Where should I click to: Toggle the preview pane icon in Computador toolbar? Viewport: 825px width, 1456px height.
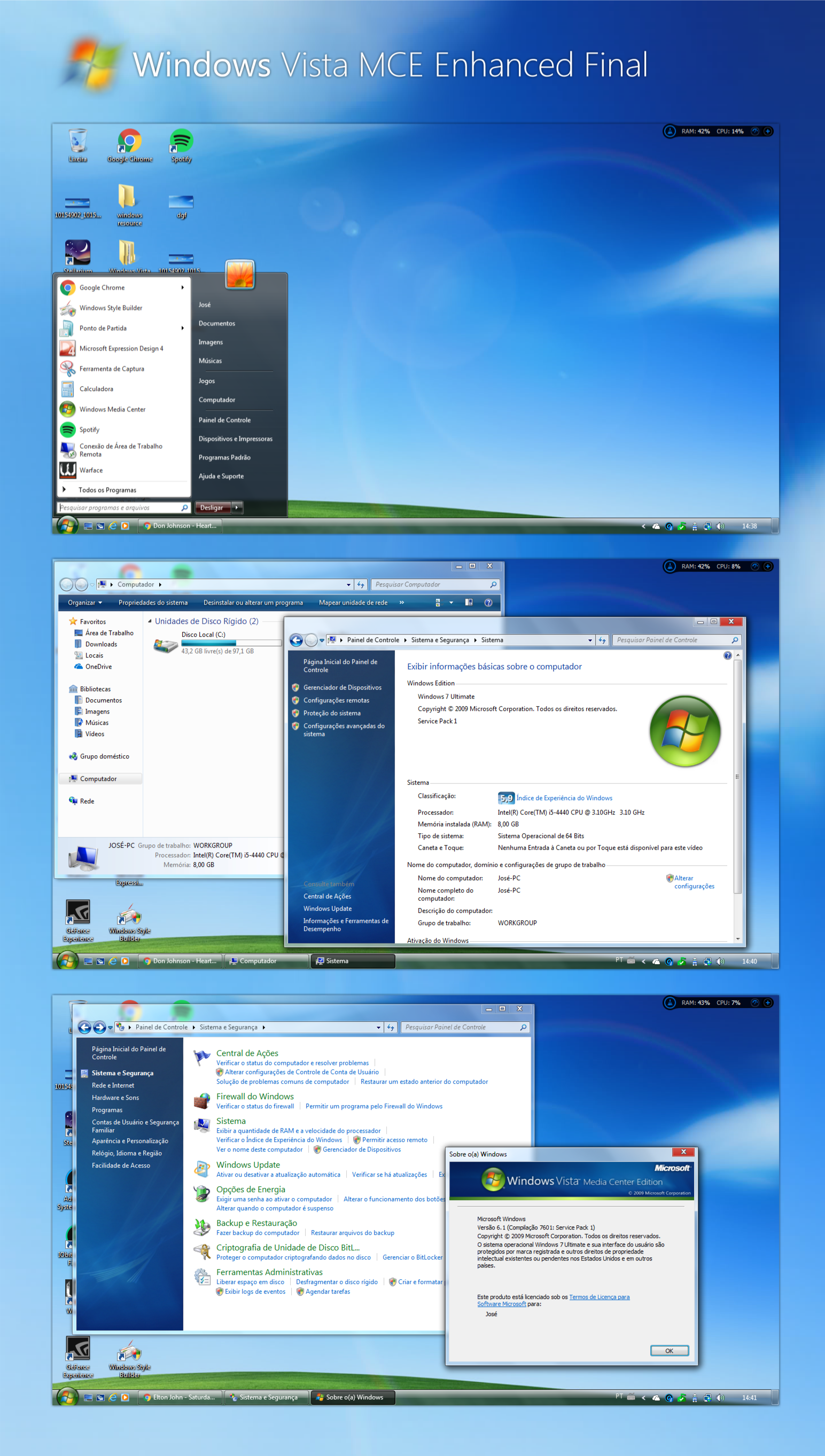(469, 602)
